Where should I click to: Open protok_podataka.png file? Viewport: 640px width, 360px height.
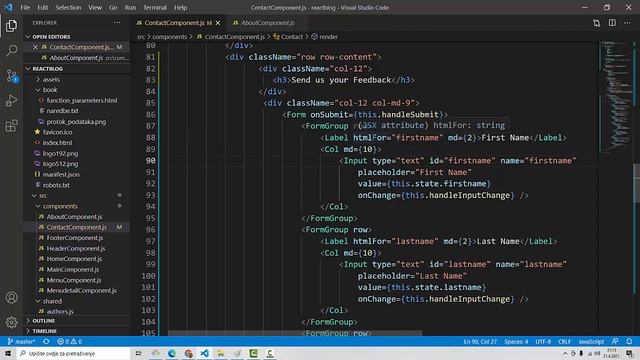pos(76,122)
